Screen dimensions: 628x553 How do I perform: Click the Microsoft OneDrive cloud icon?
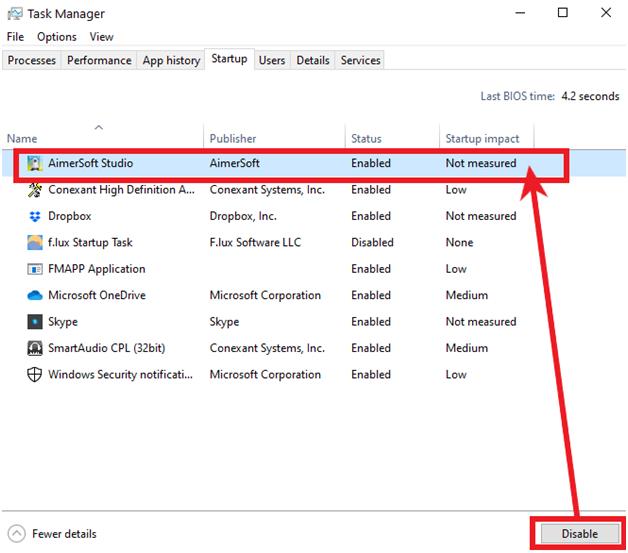[x=35, y=296]
